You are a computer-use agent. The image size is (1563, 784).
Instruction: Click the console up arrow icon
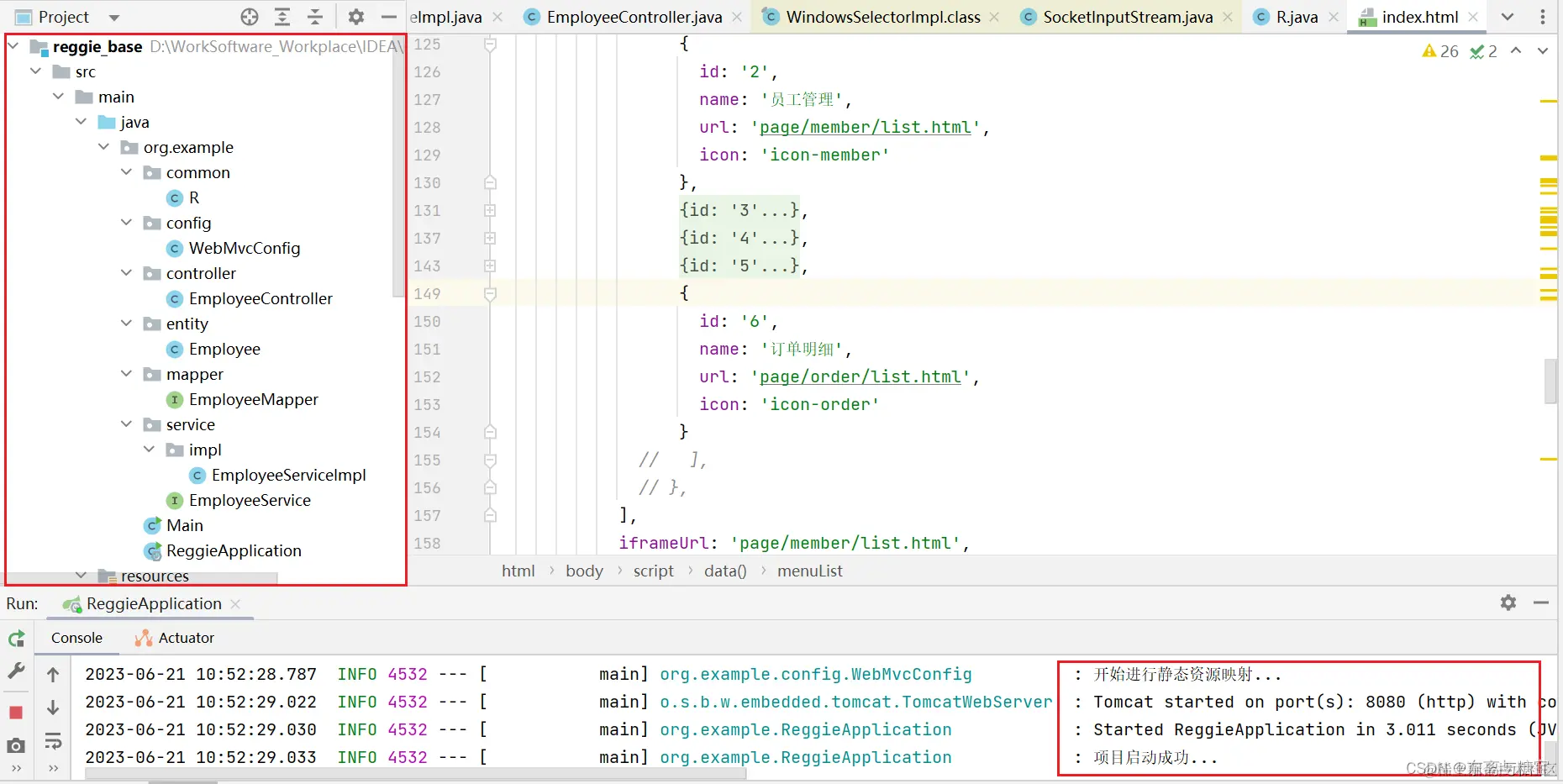pos(53,675)
